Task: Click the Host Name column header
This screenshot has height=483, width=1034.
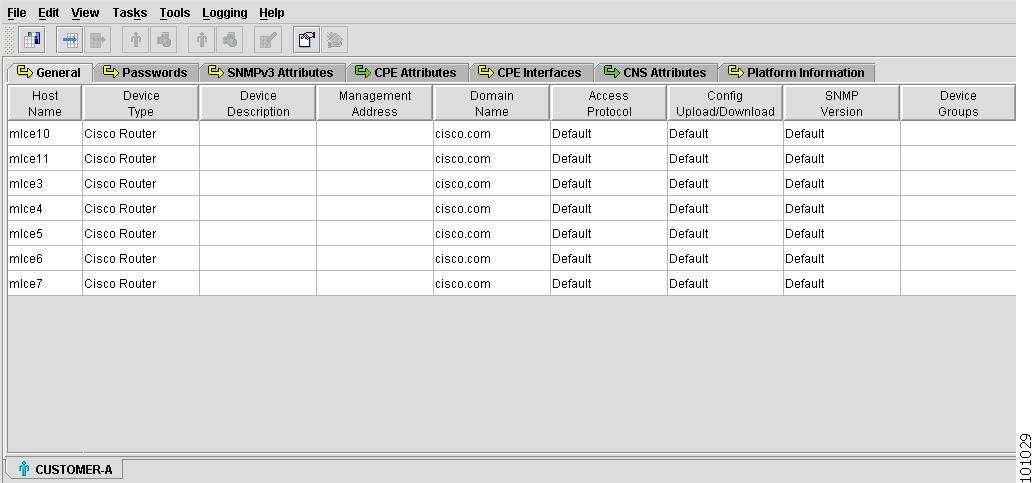Action: pos(45,104)
